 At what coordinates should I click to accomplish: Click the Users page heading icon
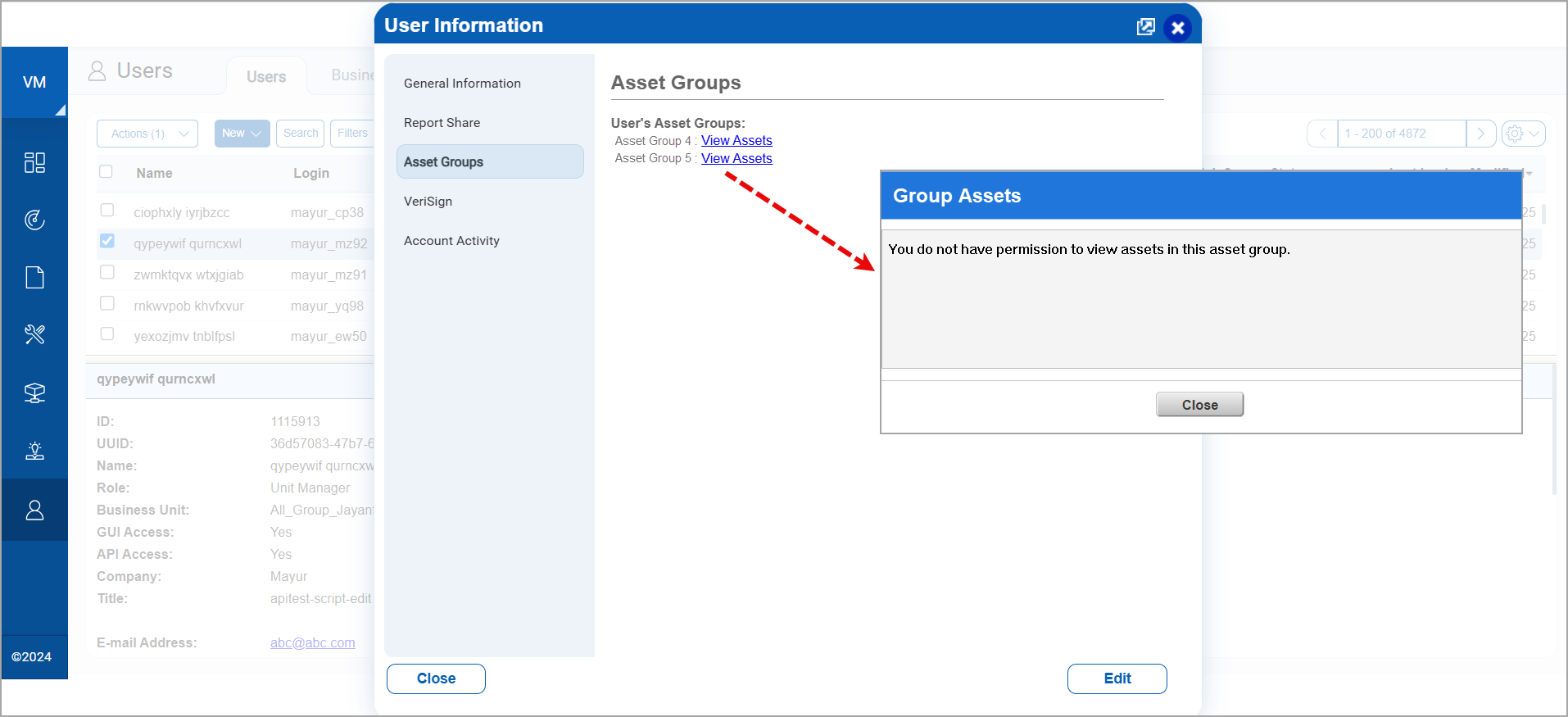[x=97, y=71]
